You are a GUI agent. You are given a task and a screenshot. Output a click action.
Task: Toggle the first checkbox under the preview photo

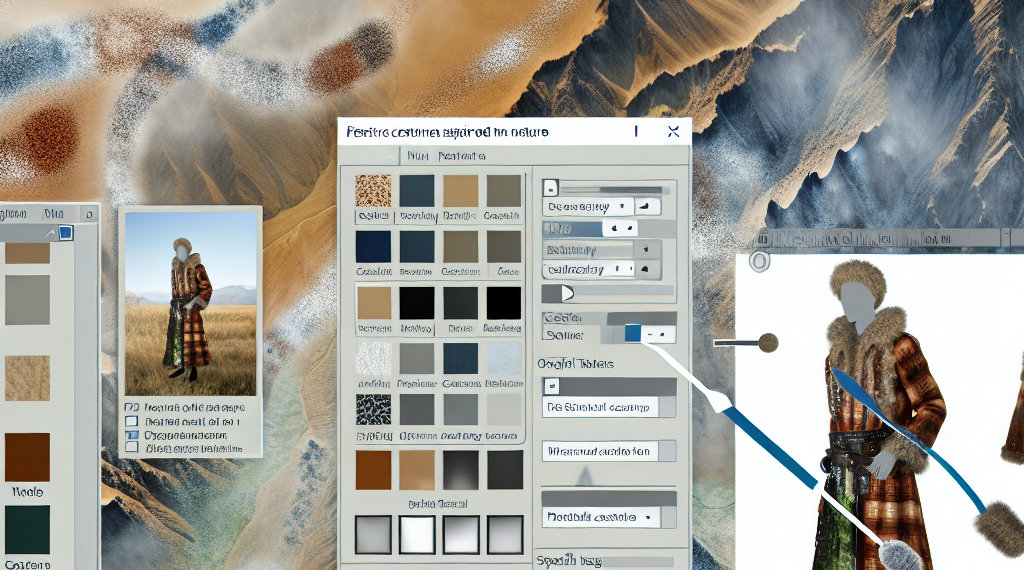(x=130, y=409)
